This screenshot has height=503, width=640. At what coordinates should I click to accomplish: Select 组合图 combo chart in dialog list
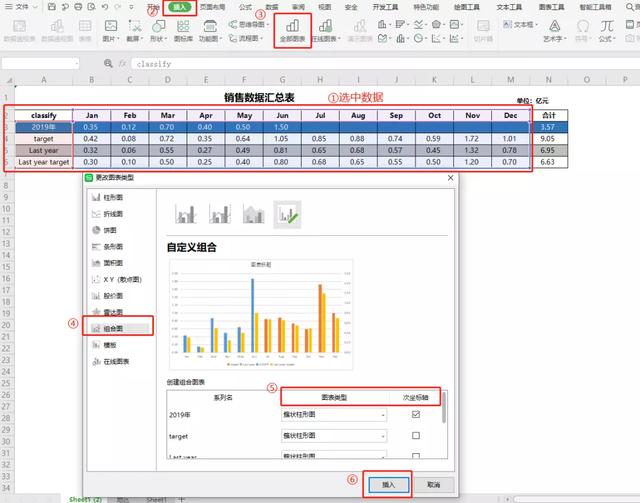[x=119, y=328]
